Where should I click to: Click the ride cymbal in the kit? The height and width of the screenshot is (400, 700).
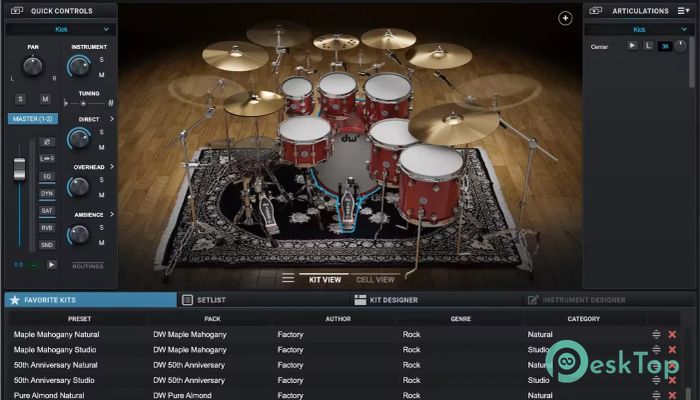coord(453,123)
